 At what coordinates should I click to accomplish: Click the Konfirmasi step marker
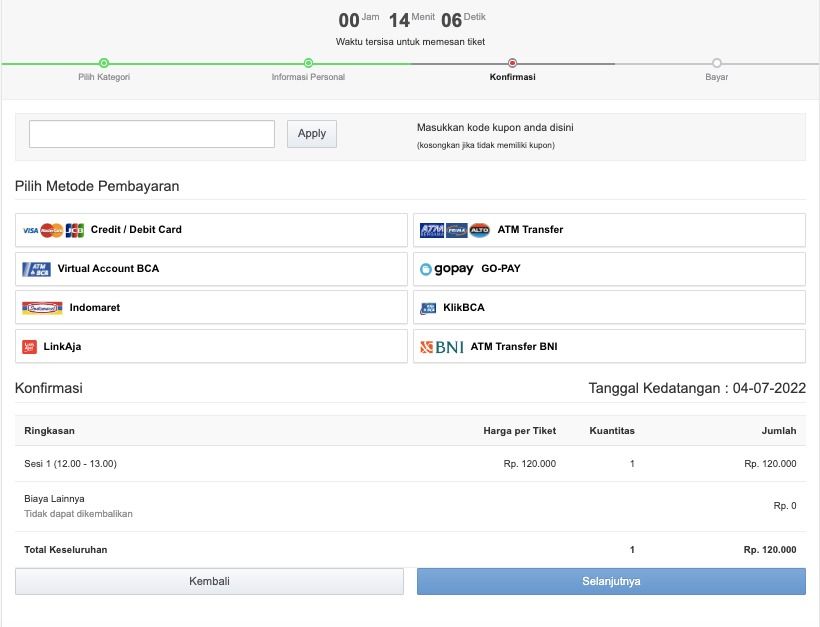click(x=512, y=63)
